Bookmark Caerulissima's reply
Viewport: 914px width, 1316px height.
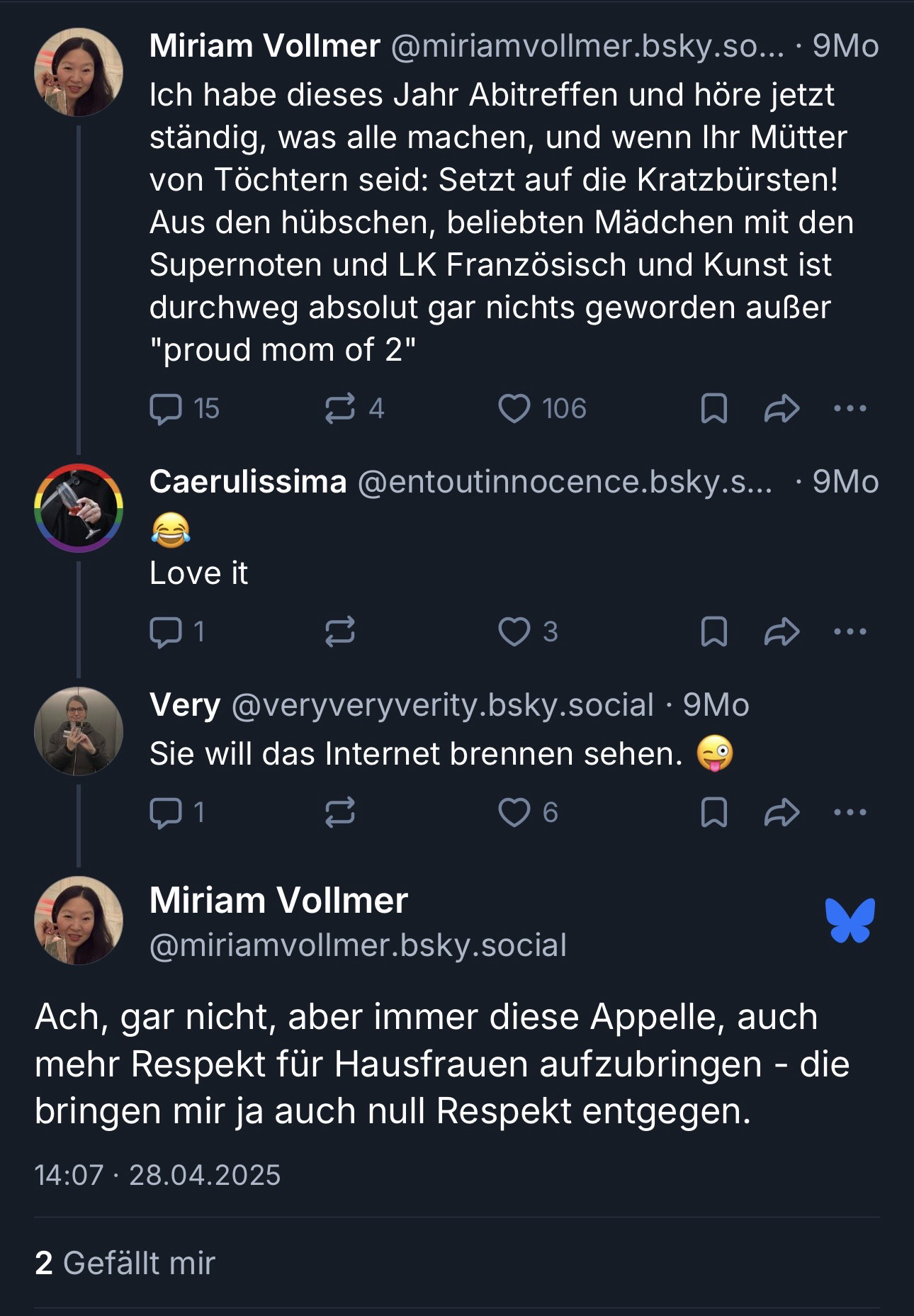713,631
